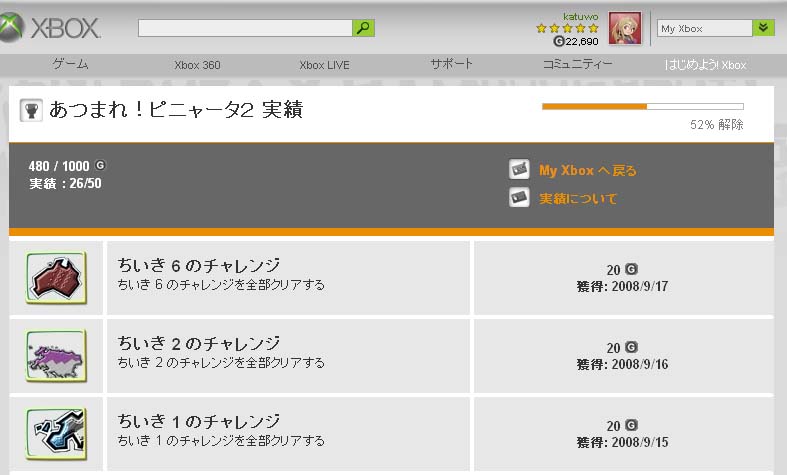The width and height of the screenshot is (787, 475).
Task: Click into the empty search text field
Action: [x=245, y=28]
